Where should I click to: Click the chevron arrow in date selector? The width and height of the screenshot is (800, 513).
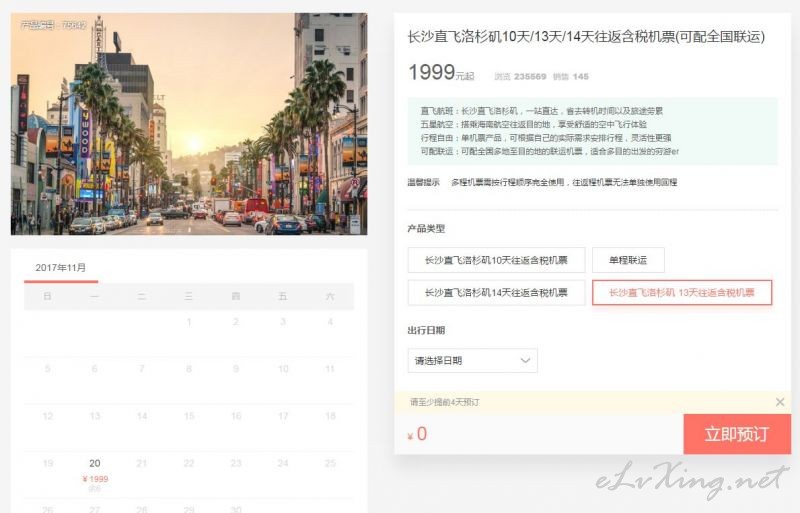tap(525, 360)
